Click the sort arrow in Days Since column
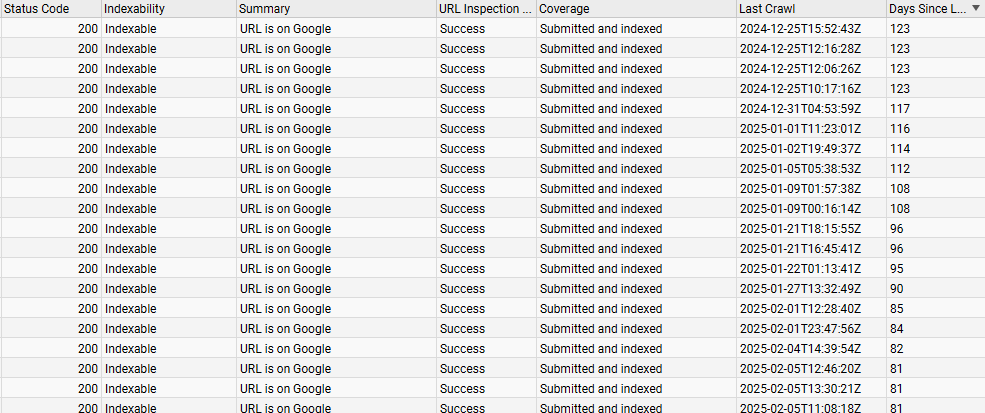 click(x=975, y=8)
